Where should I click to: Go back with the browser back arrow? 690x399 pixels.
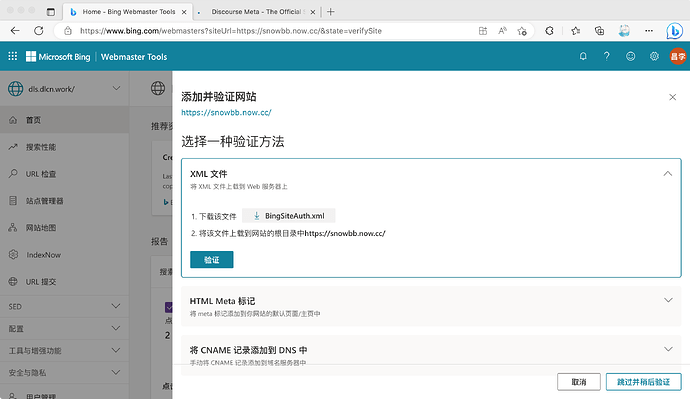pos(15,31)
